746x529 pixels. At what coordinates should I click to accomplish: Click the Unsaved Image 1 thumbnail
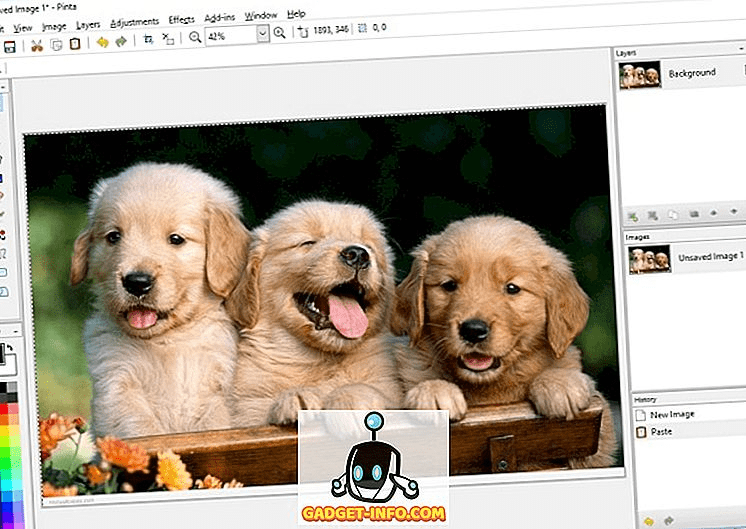coord(649,259)
